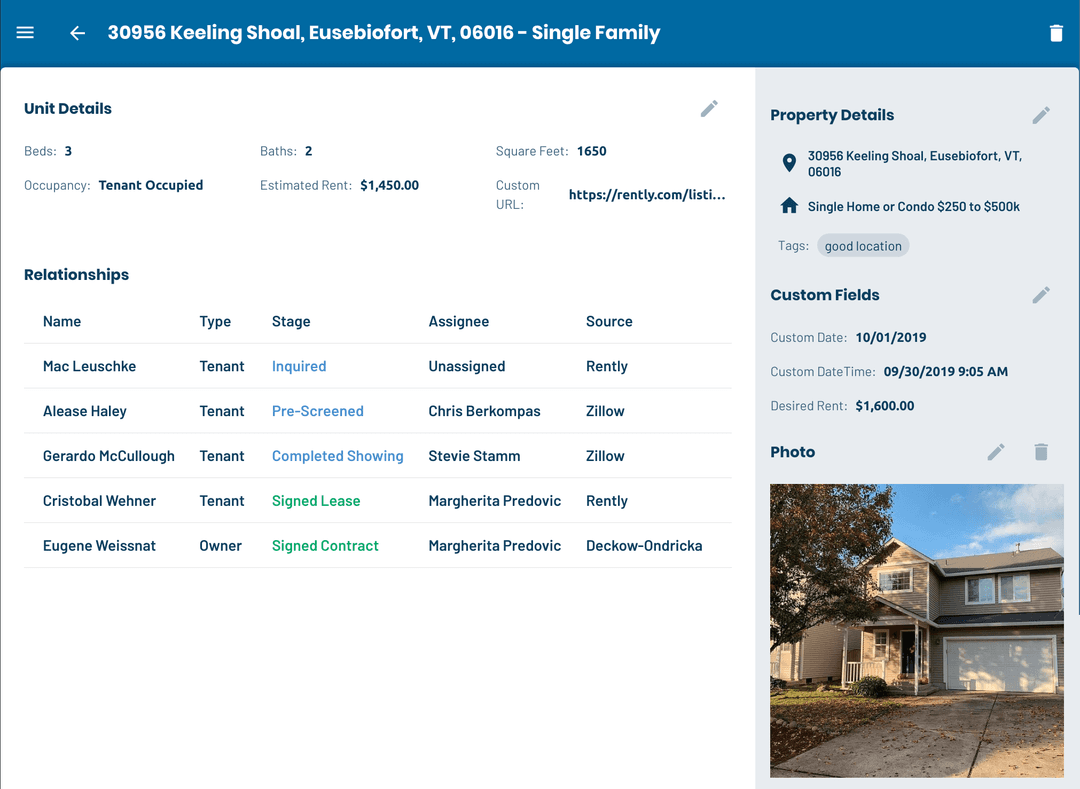Click the home icon beside property type
The image size is (1080, 789).
[789, 206]
